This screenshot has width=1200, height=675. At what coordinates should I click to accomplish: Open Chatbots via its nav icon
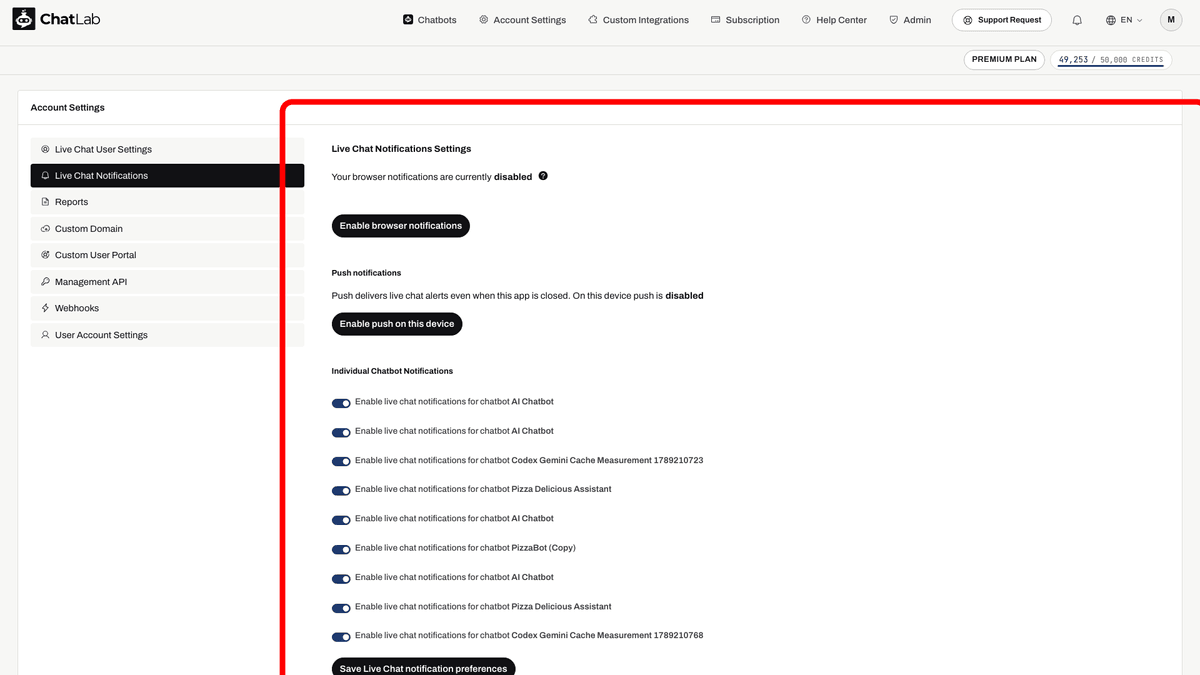(x=408, y=19)
